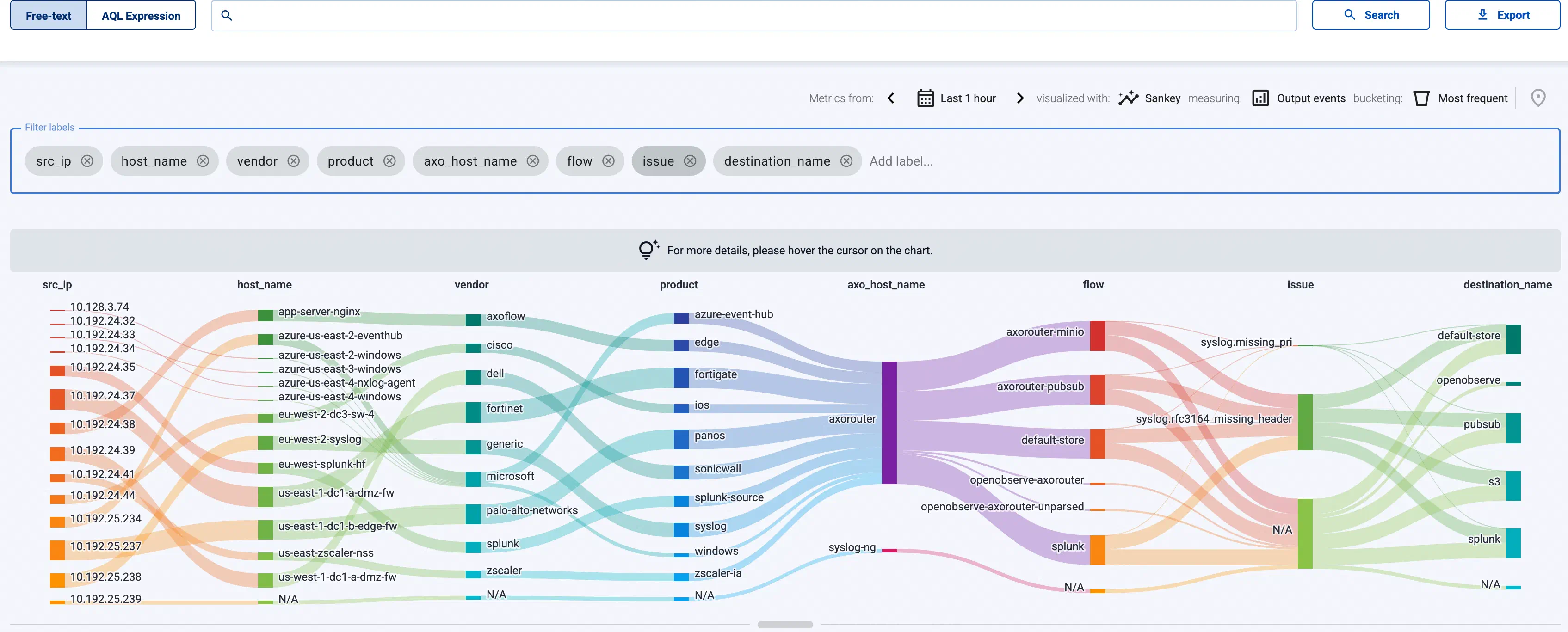Click the syslog.missing_pri issue label
The height and width of the screenshot is (632, 1568).
(1246, 342)
